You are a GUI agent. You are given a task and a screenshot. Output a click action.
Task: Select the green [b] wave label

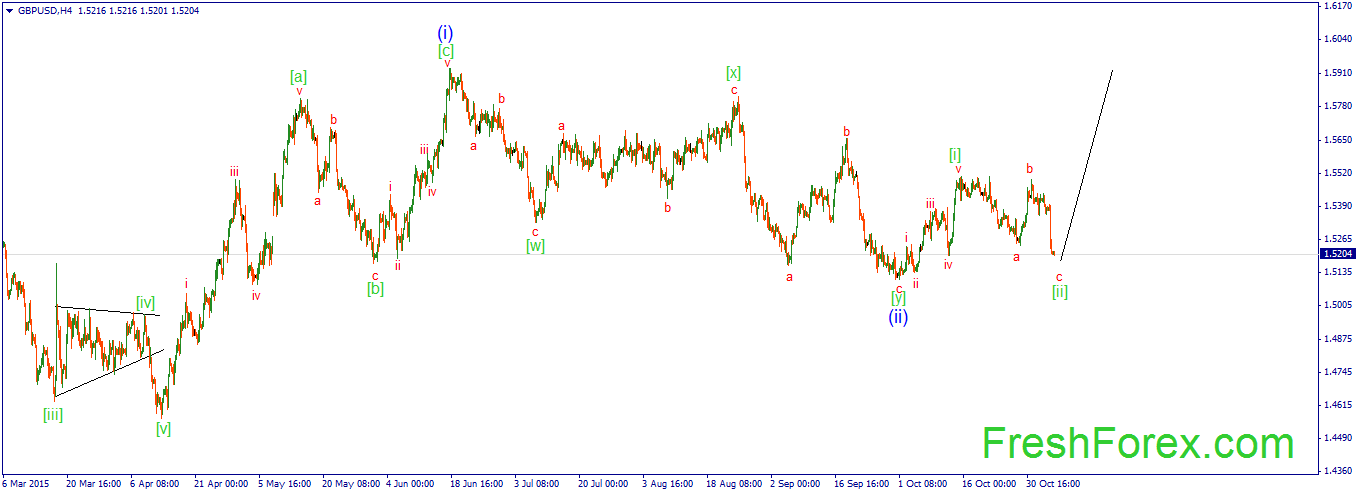[375, 289]
